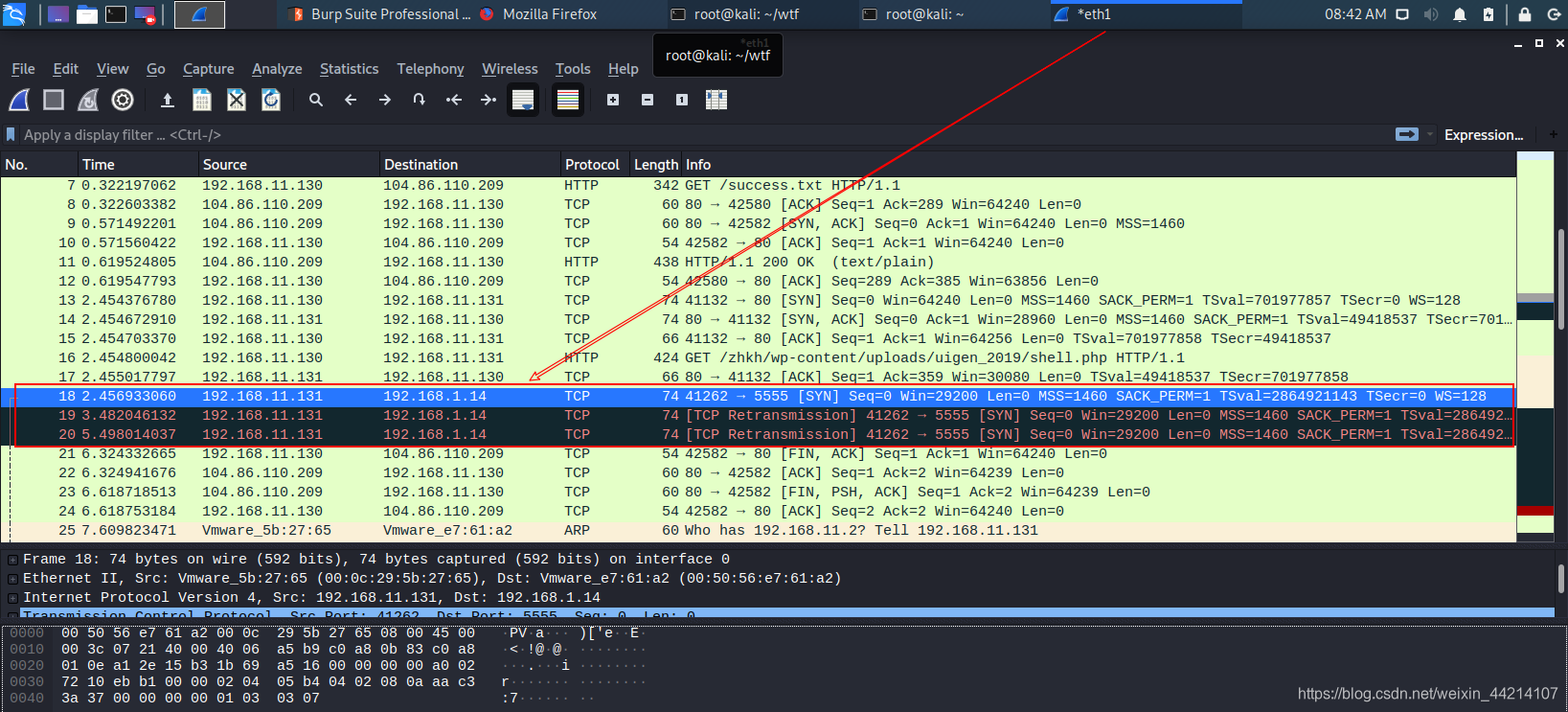The height and width of the screenshot is (712, 1568).
Task: Select packet 16 GET shell.php request
Action: coord(759,358)
